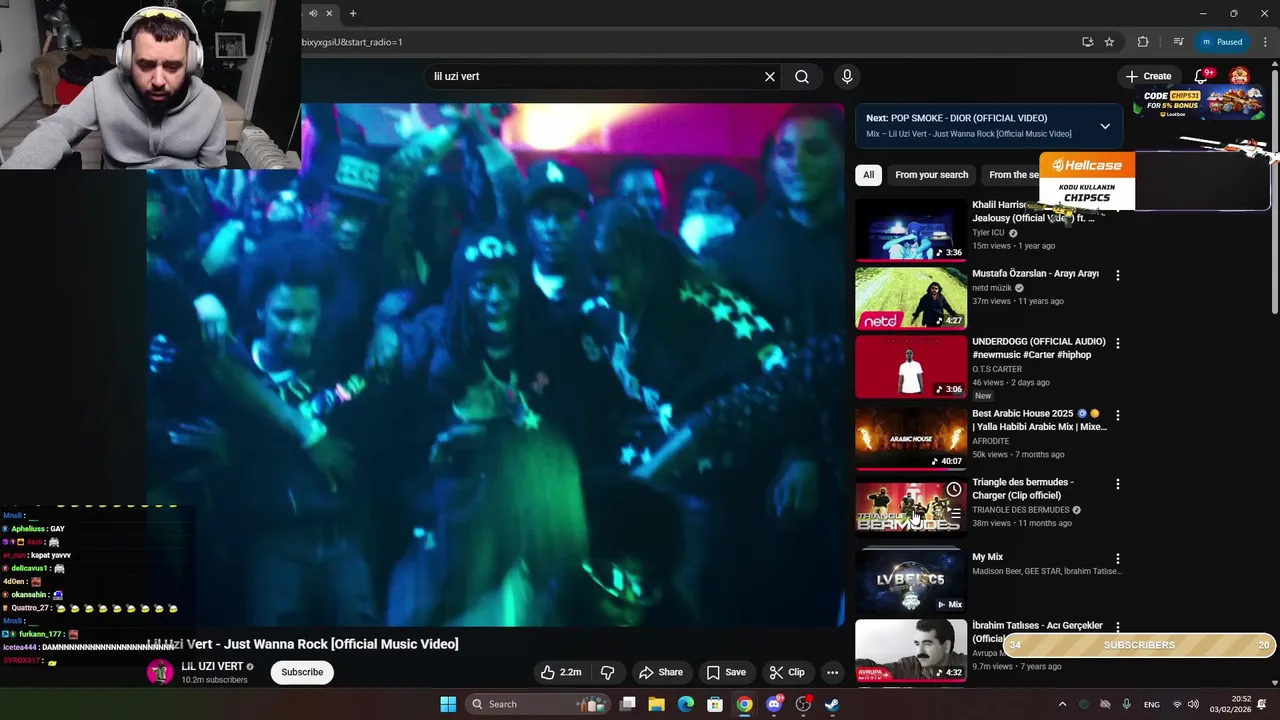This screenshot has width=1280, height=720.
Task: Open Khalil Harrison Jealousy video thumbnail
Action: click(x=911, y=229)
